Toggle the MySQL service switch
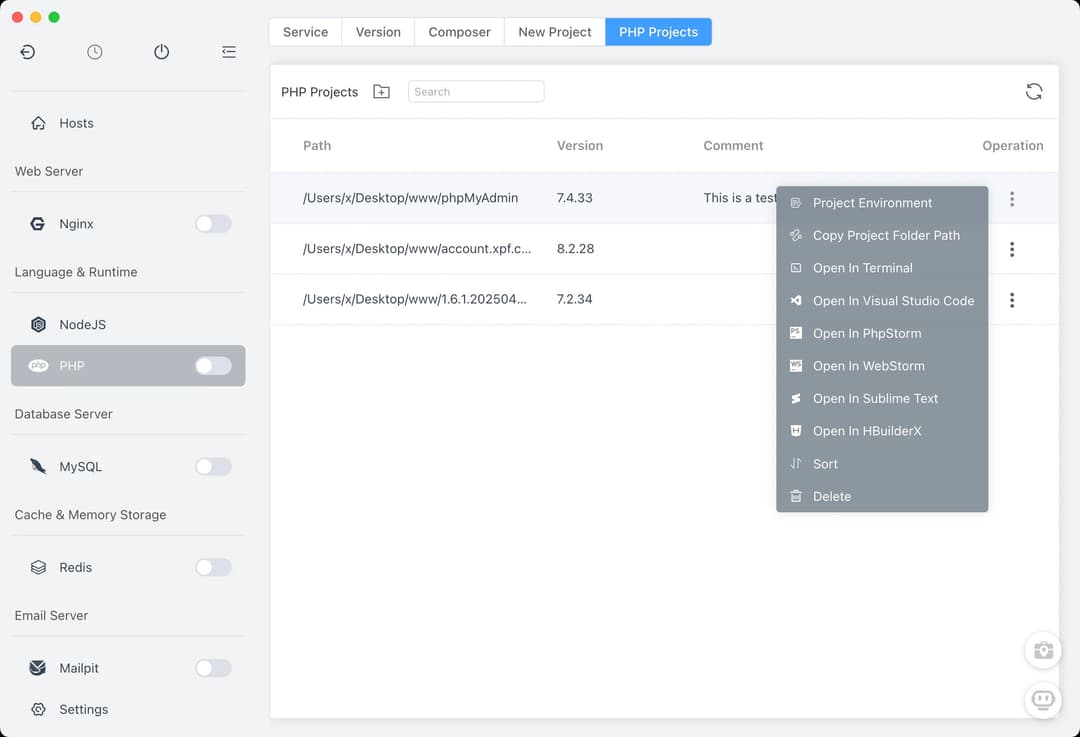The image size is (1080, 737). [213, 466]
